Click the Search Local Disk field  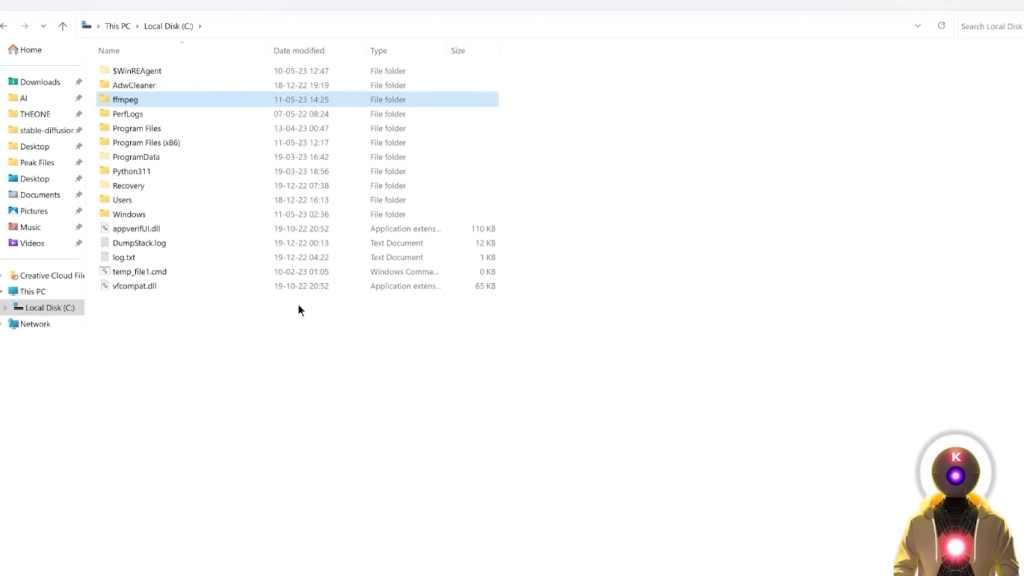point(991,26)
